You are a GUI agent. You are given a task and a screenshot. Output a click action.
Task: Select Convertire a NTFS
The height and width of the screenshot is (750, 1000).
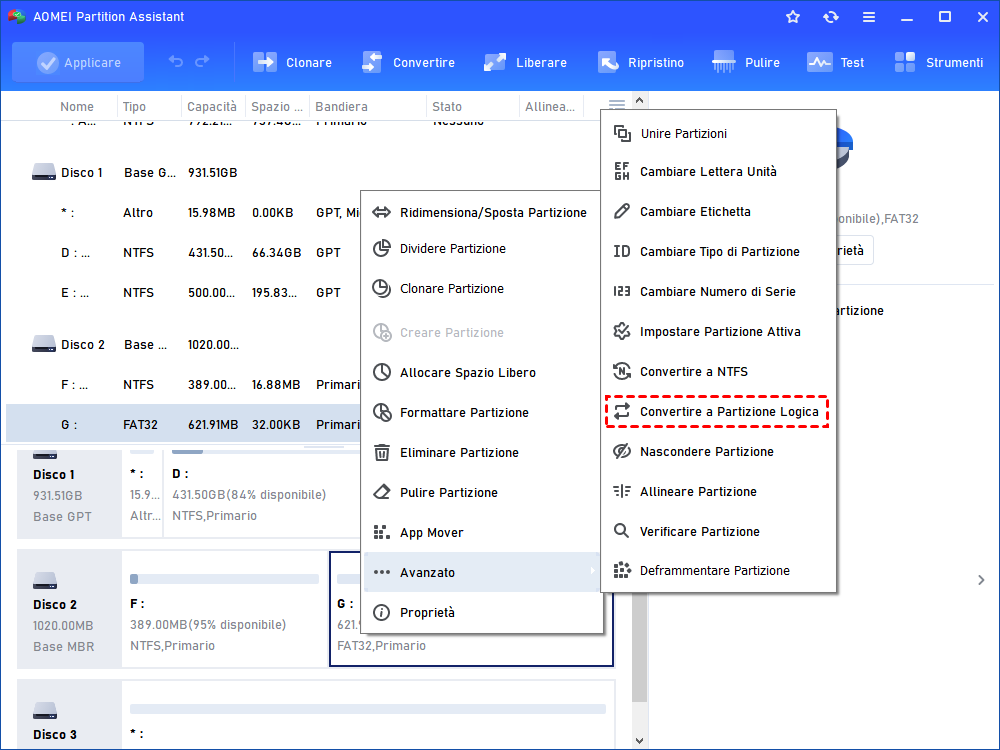718,371
